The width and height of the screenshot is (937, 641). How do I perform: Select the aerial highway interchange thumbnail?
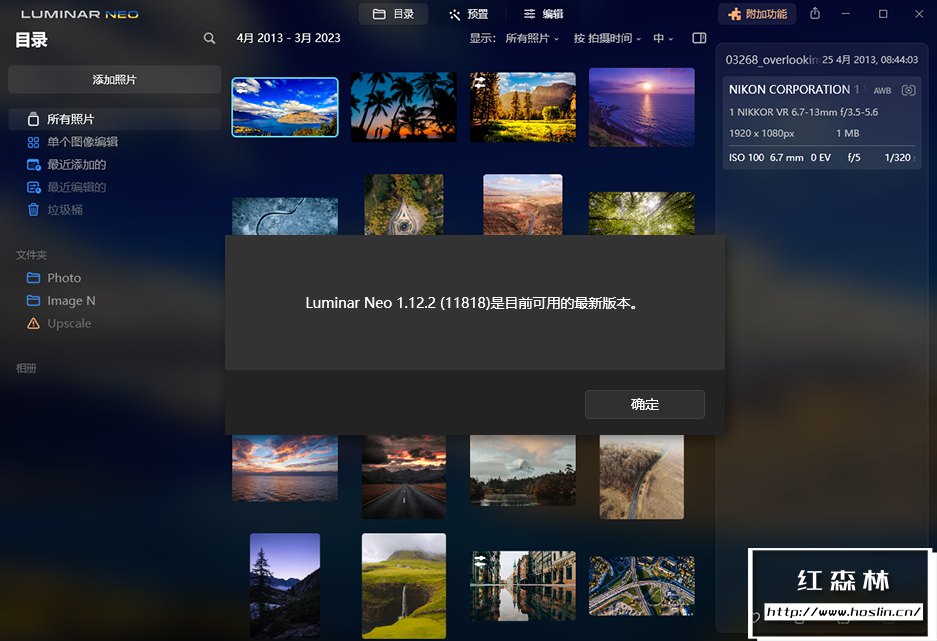point(641,585)
